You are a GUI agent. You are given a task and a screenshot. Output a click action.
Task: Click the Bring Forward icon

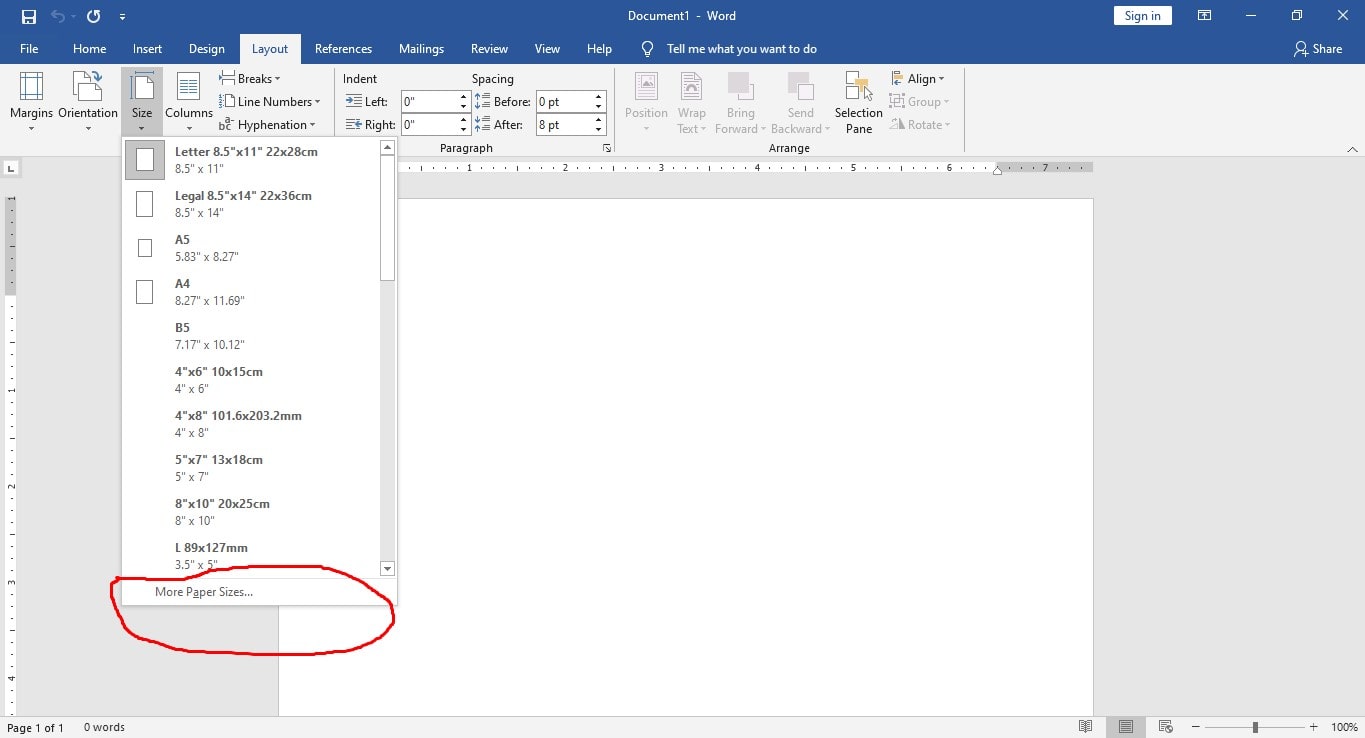pos(740,100)
